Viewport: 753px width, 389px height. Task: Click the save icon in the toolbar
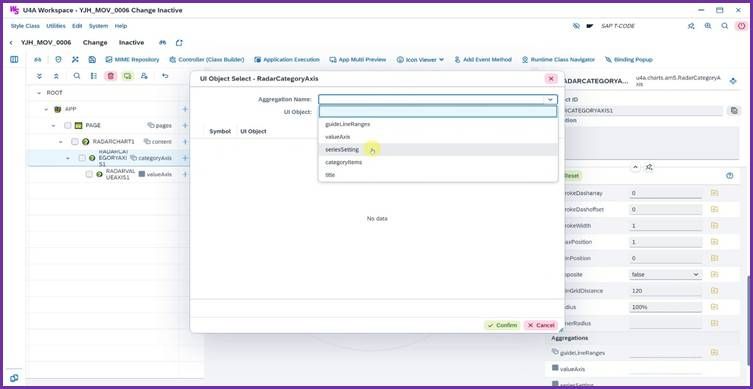(92, 60)
